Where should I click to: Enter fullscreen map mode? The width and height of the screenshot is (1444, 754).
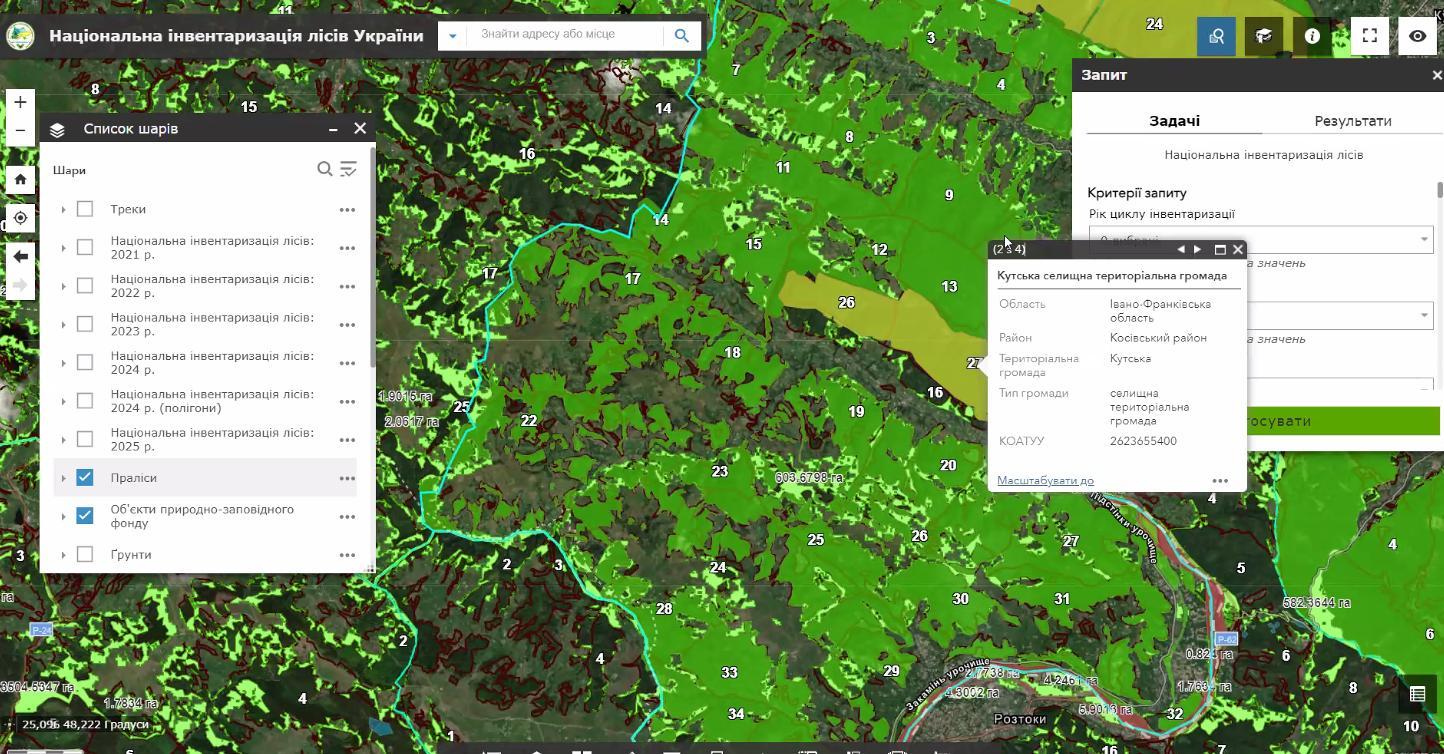[x=1370, y=36]
